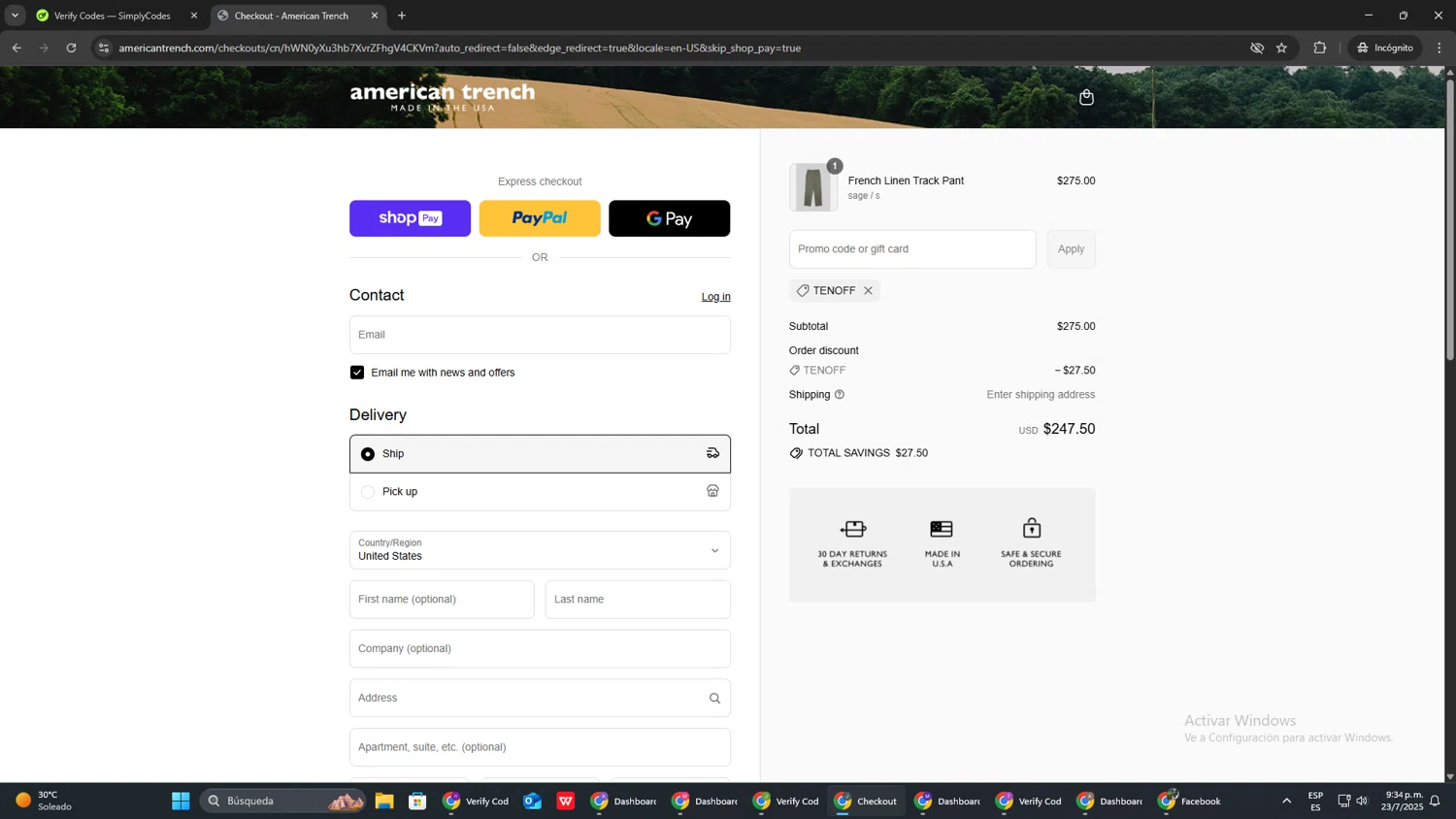
Task: Open the volume control in system tray
Action: (x=1362, y=802)
